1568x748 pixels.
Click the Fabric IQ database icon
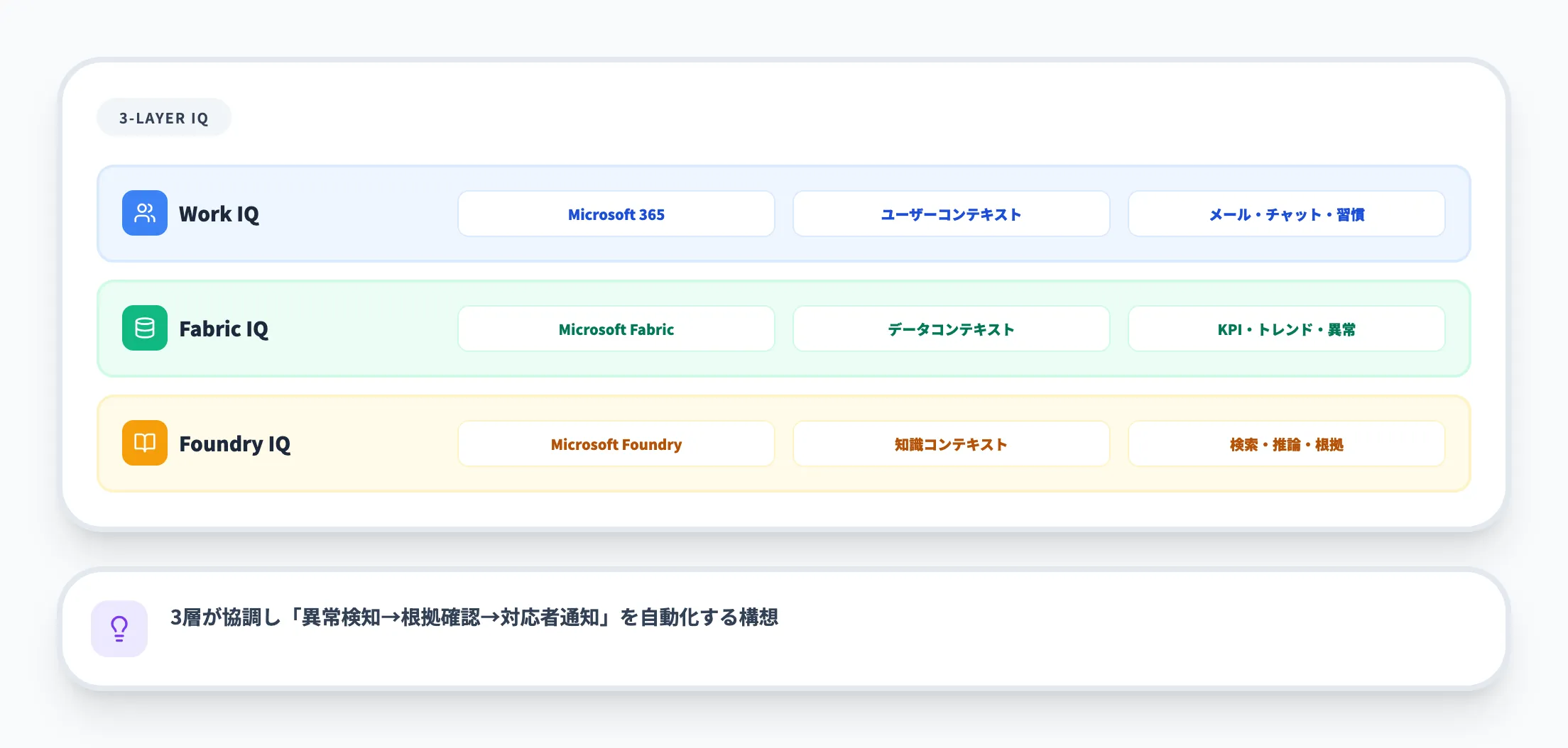click(x=145, y=328)
